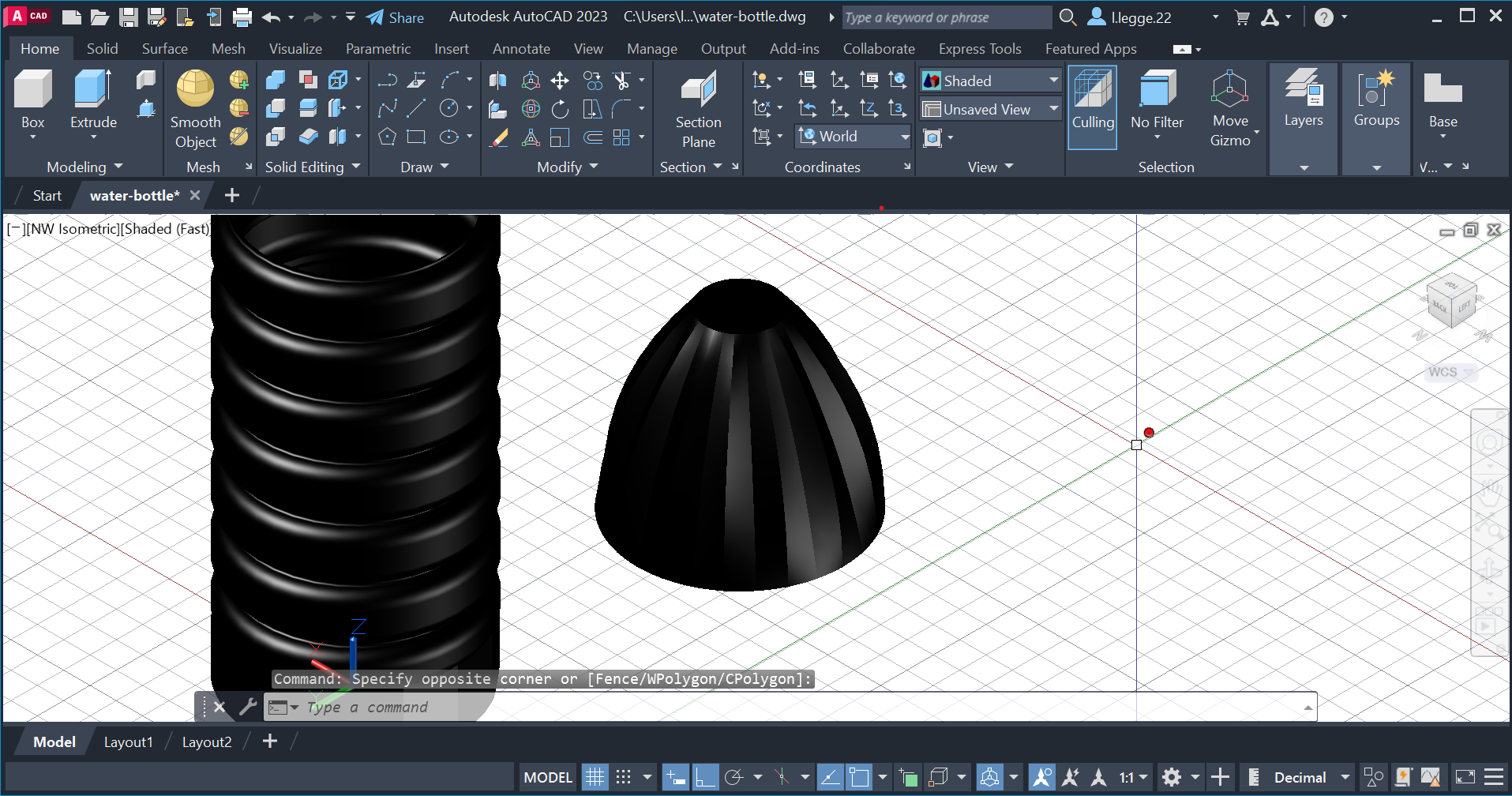Toggle polar tracking in status bar
1512x796 pixels.
tap(733, 777)
